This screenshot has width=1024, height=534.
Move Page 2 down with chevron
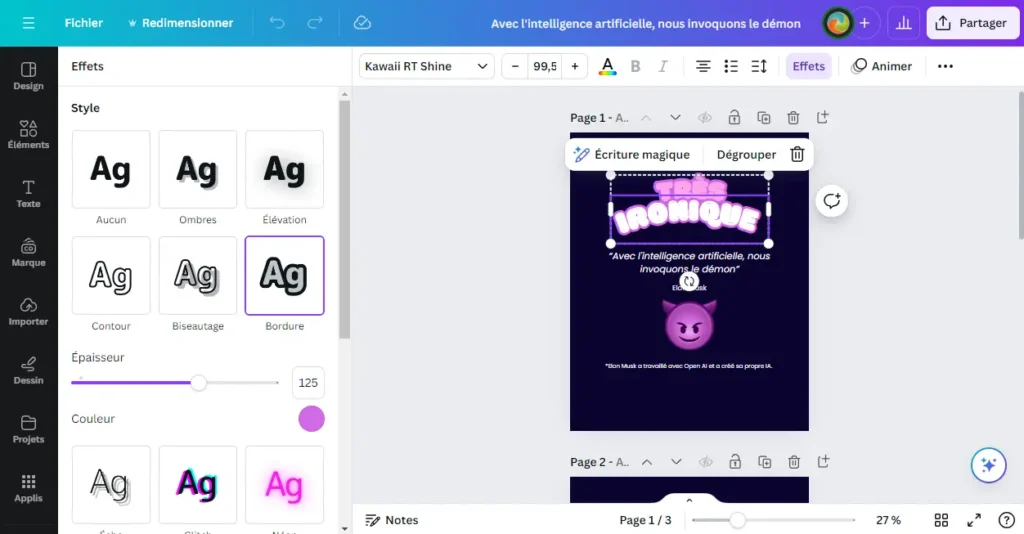tap(676, 462)
